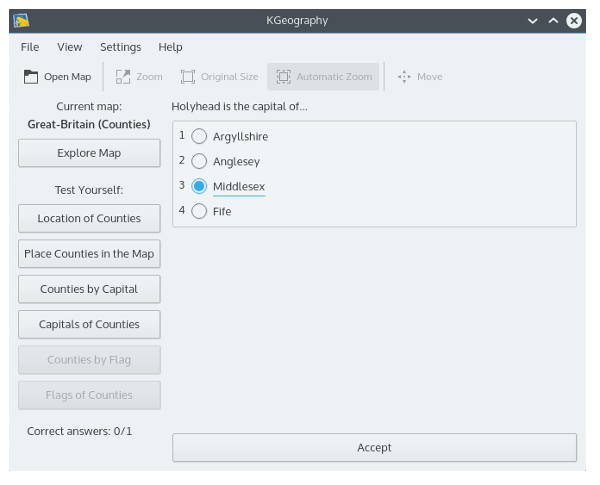Screen dimensions: 600x485
Task: Select the Argyllshire radio option
Action: coord(199,136)
